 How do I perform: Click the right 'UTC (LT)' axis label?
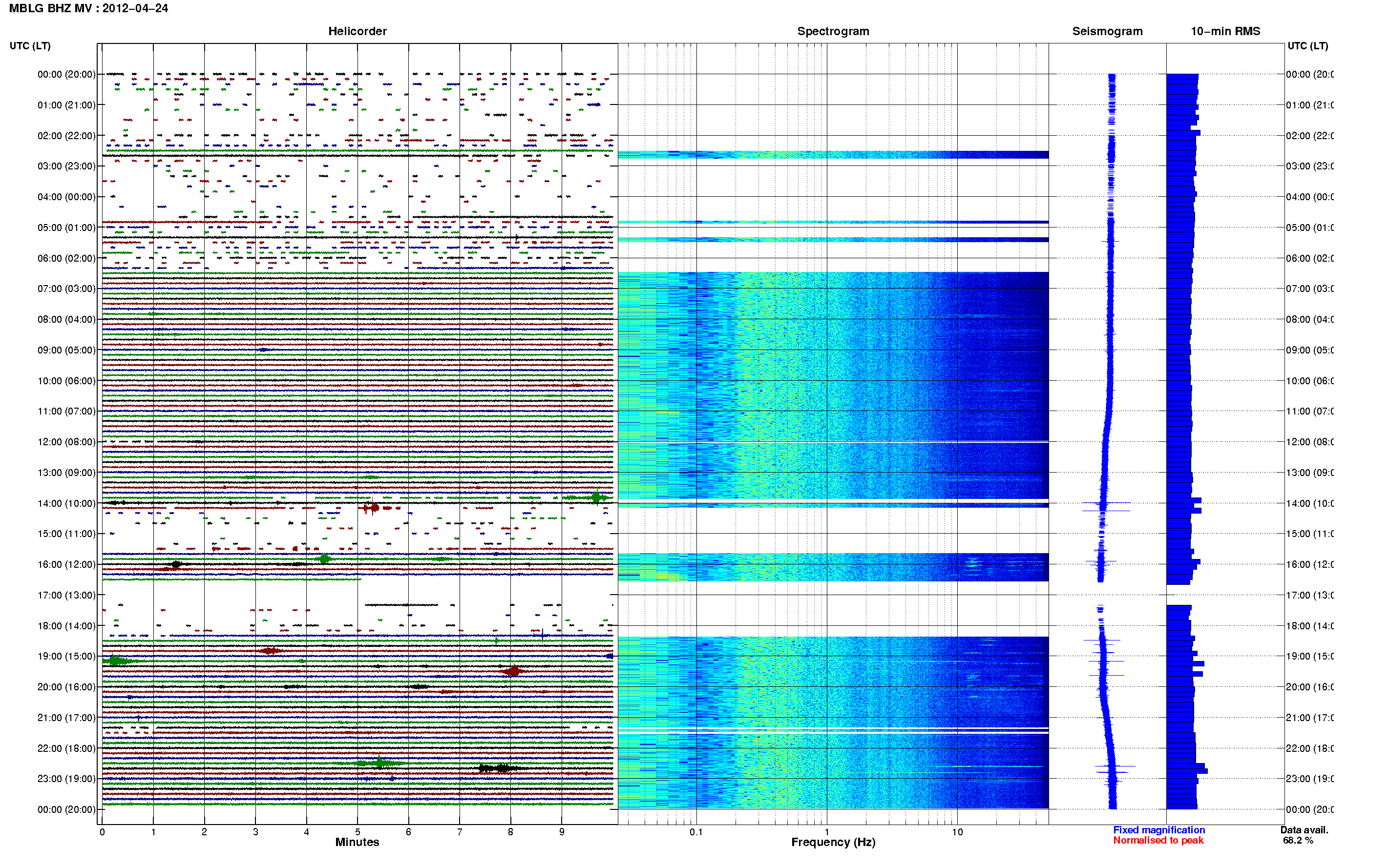tap(1307, 46)
